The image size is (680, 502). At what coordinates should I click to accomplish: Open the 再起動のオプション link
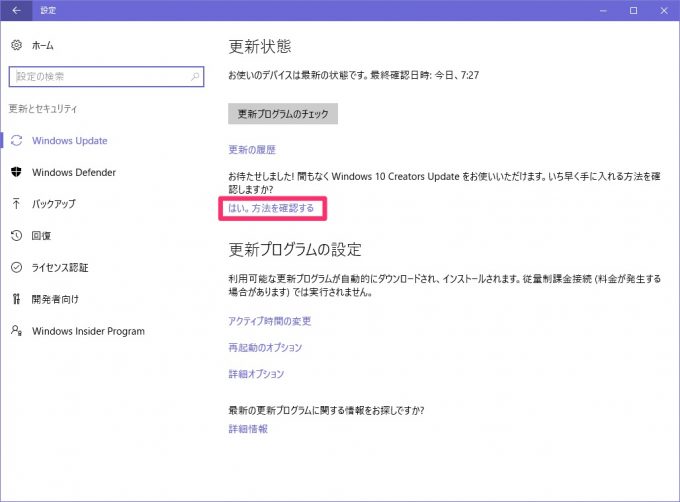tap(265, 347)
